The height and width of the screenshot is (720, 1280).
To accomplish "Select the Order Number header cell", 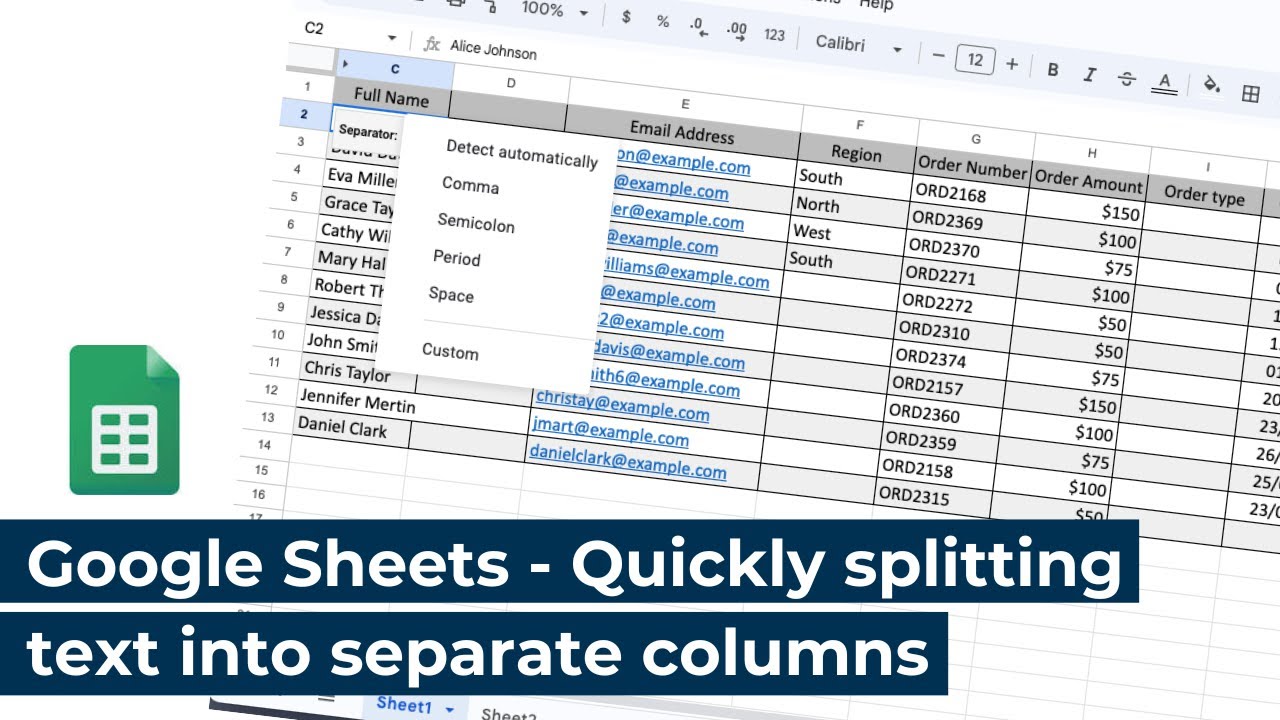I will (x=973, y=168).
